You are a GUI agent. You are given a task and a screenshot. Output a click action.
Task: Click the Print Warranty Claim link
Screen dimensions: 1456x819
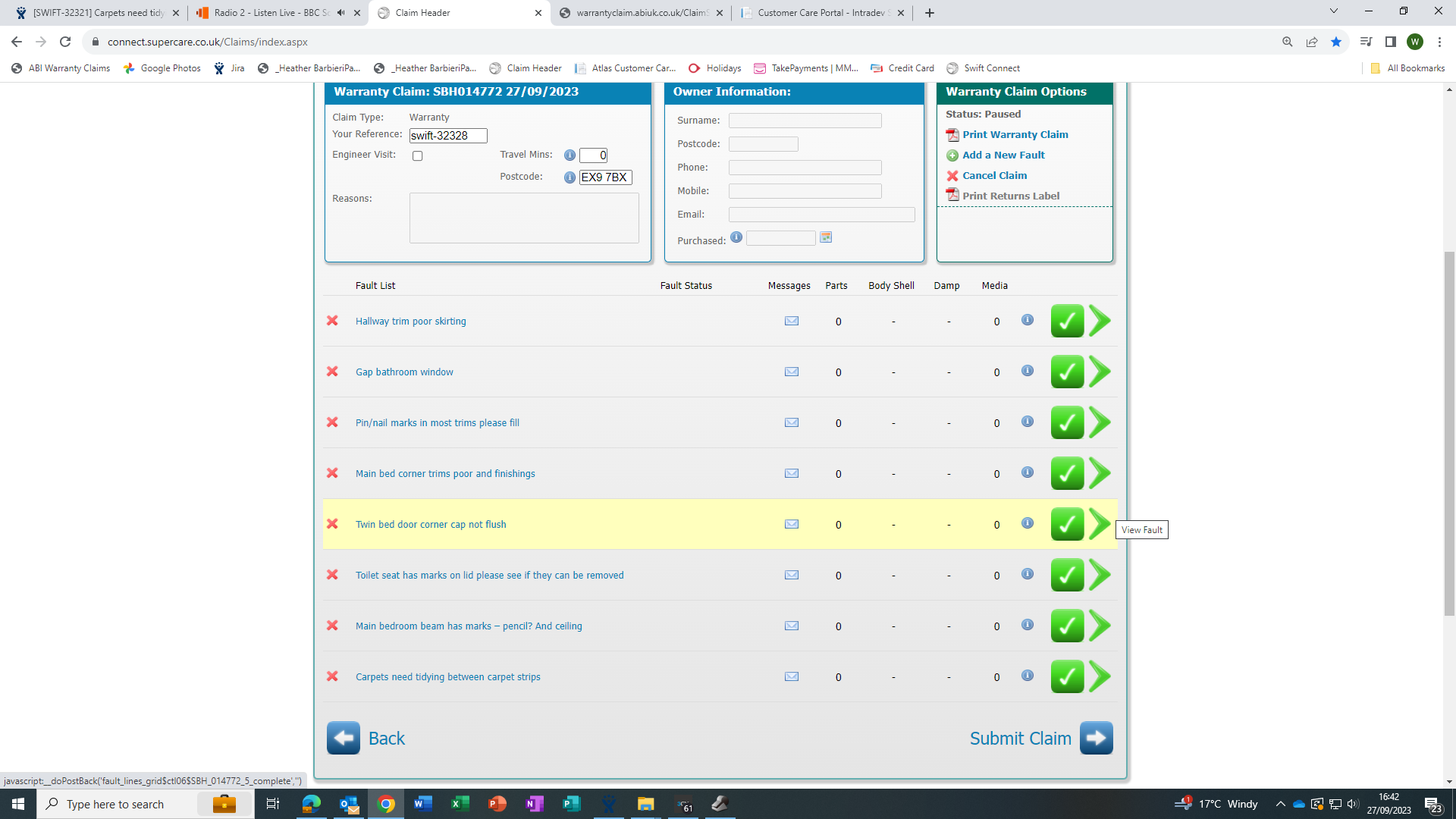(1015, 134)
